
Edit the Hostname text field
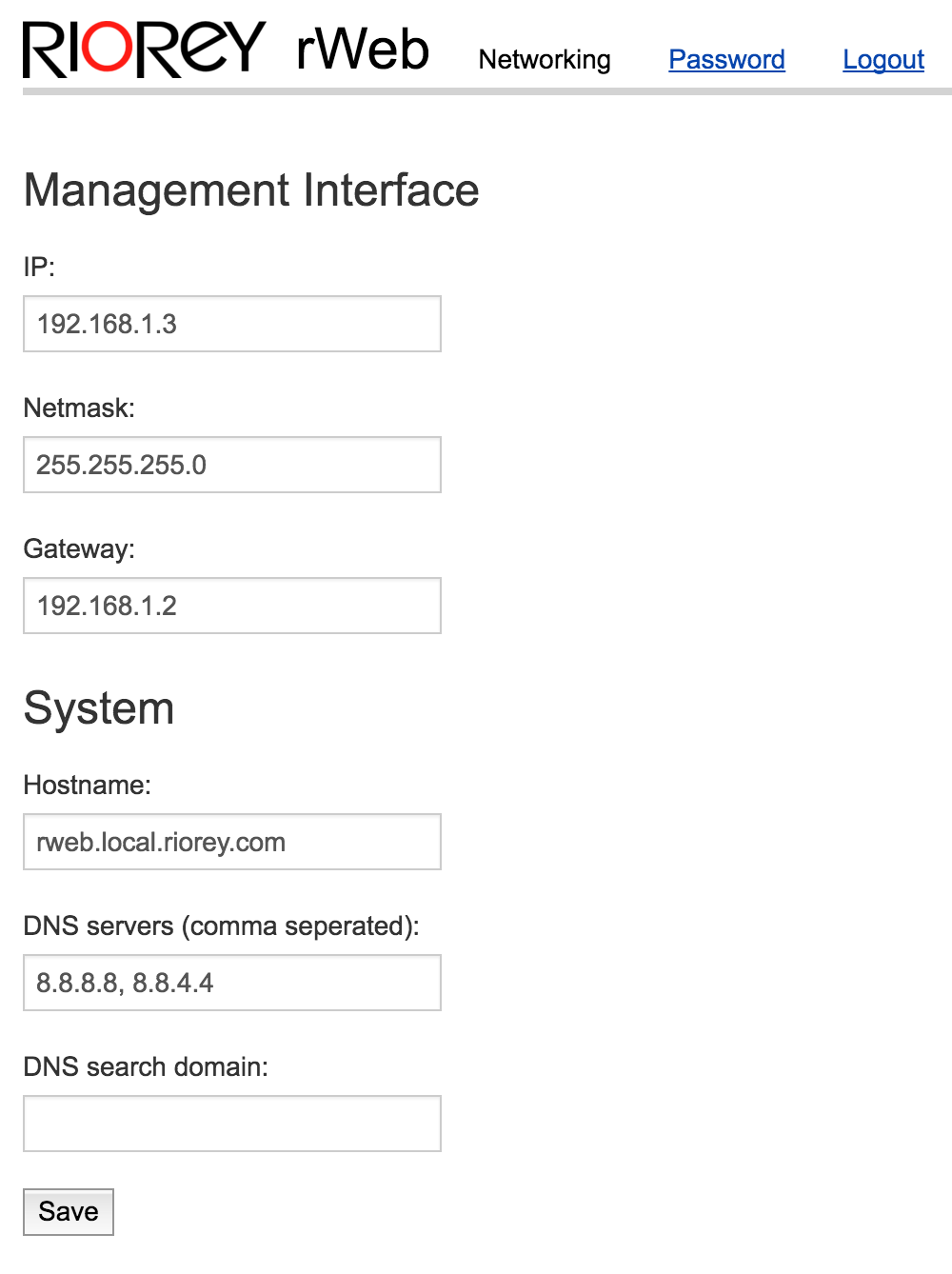click(232, 842)
